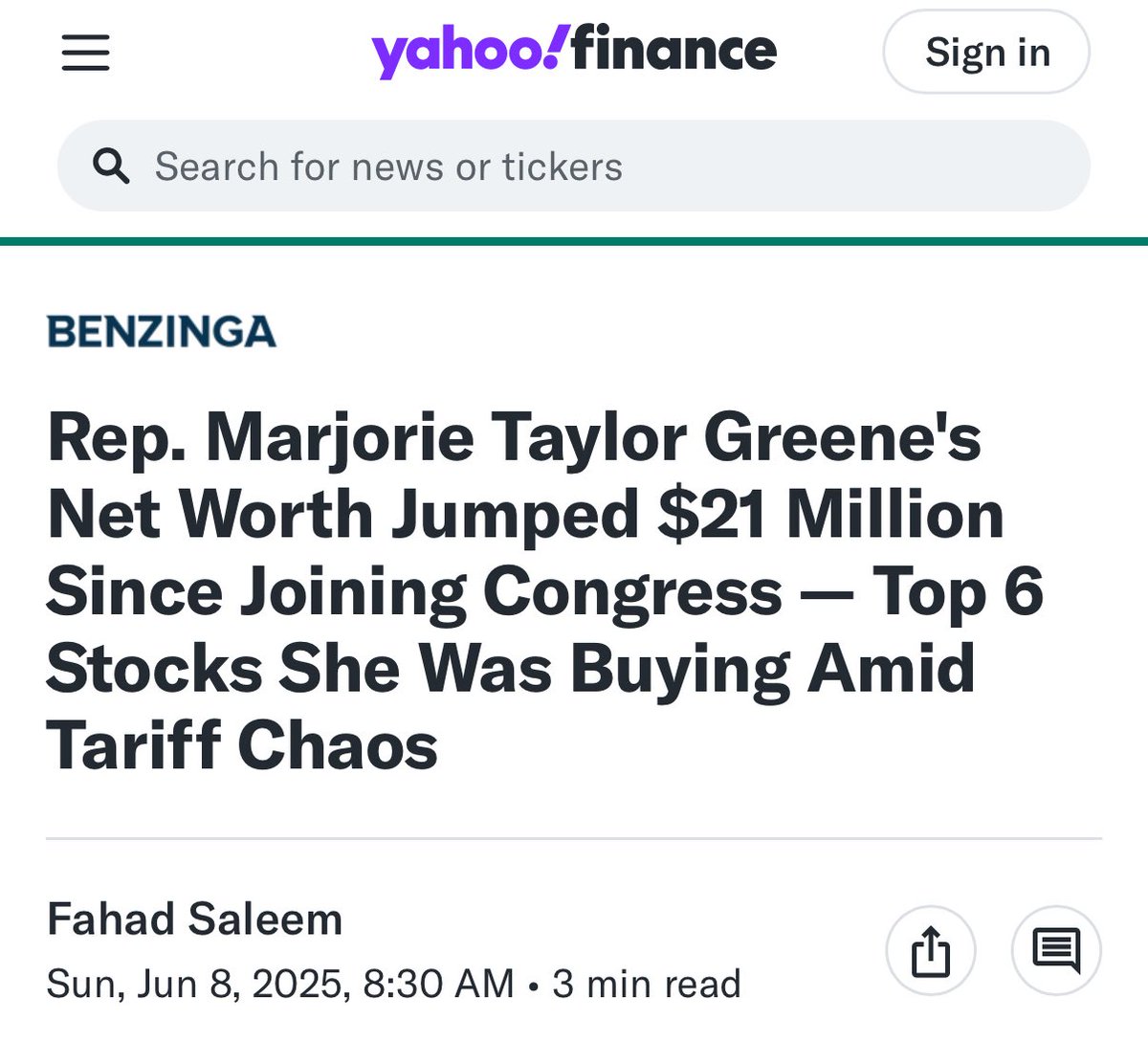Image resolution: width=1148 pixels, height=1041 pixels.
Task: Click the search magnifier icon
Action: point(111,166)
